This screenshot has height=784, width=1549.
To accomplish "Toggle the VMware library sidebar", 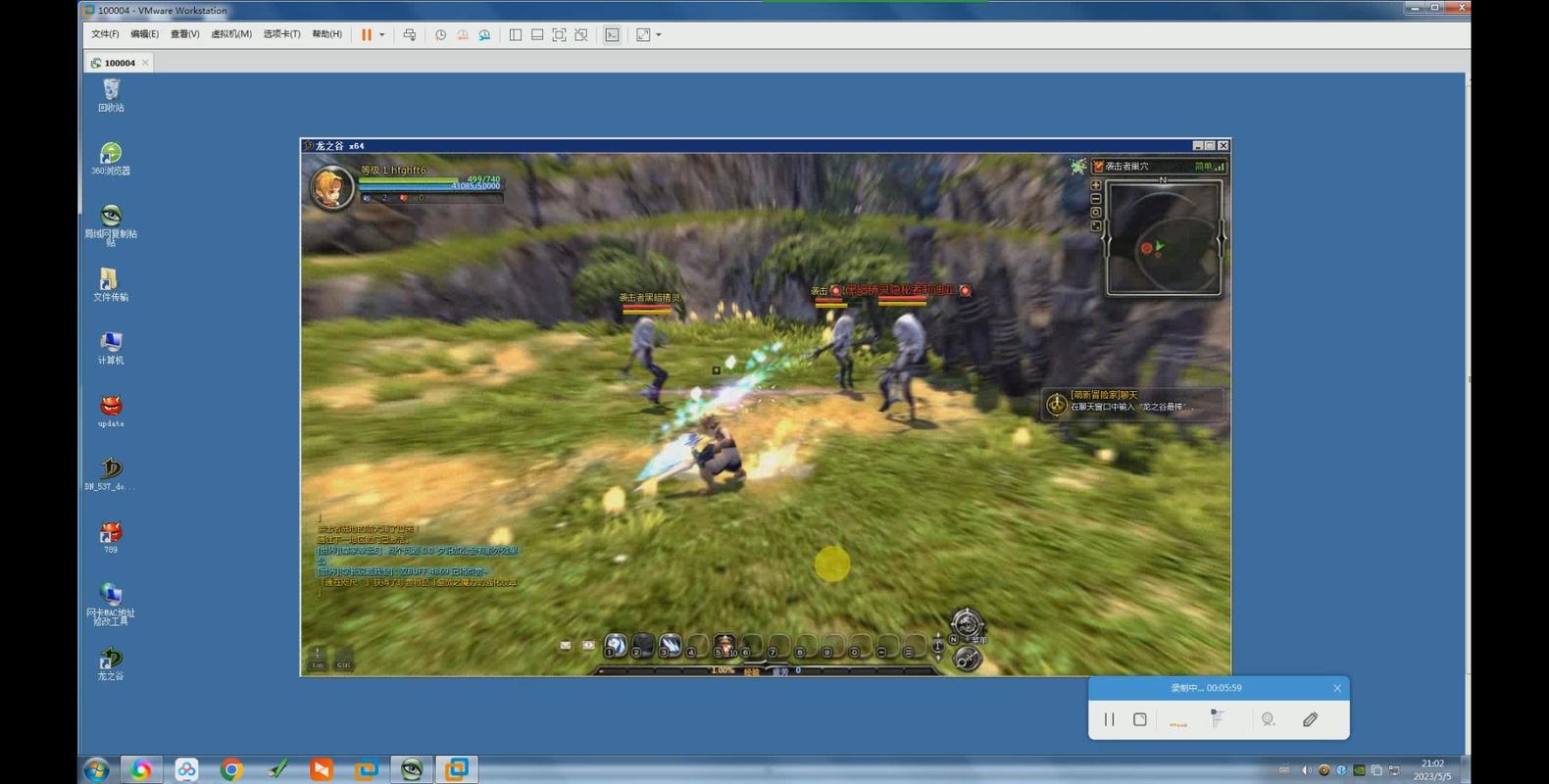I will 515,34.
